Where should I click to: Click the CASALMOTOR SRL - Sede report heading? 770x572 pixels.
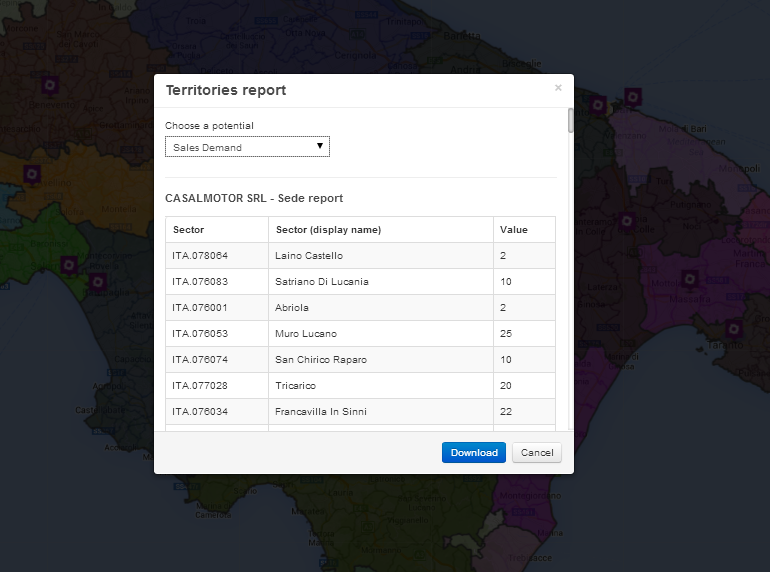(x=254, y=198)
